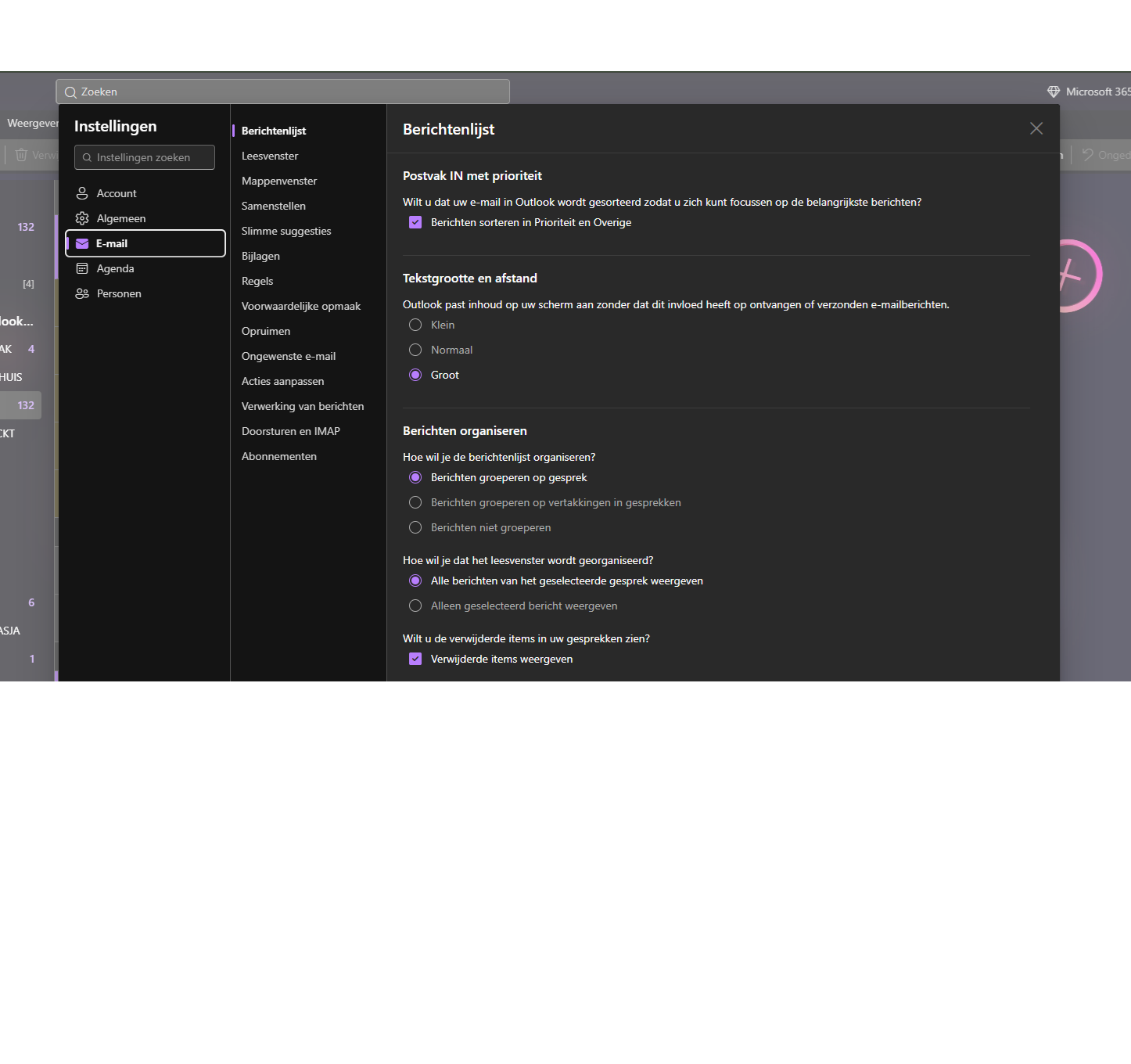1131x1064 pixels.
Task: Click the Microsoft 365 diamond icon
Action: pos(1054,92)
